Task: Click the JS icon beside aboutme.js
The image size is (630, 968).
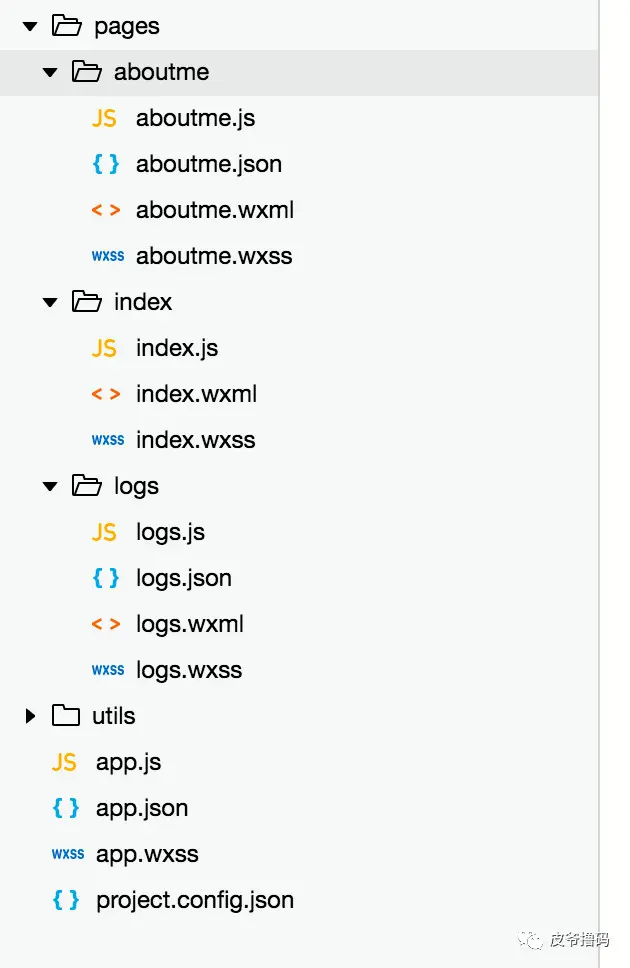Action: pyautogui.click(x=104, y=118)
